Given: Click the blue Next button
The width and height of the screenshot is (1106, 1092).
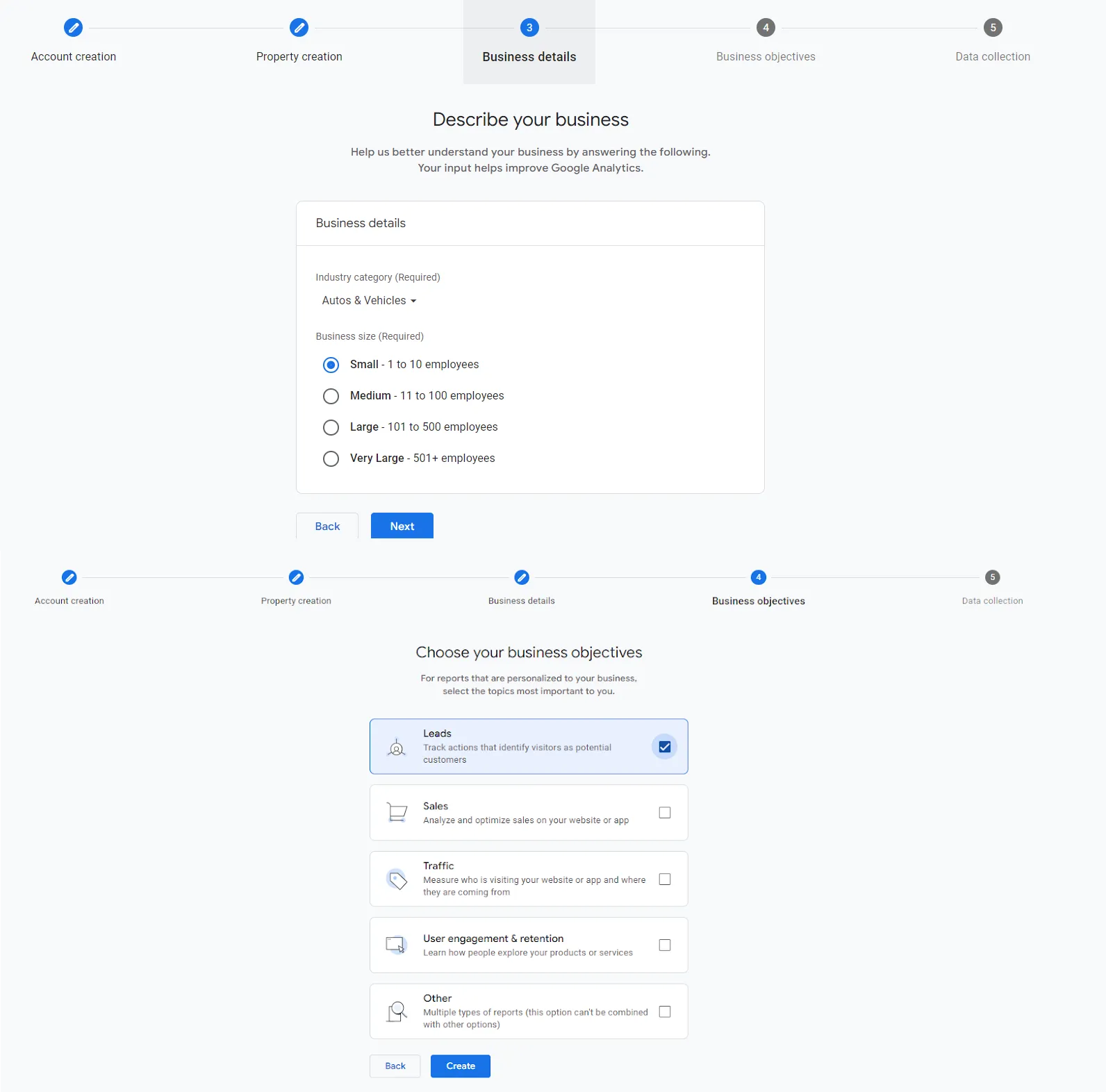Looking at the screenshot, I should click(x=402, y=526).
